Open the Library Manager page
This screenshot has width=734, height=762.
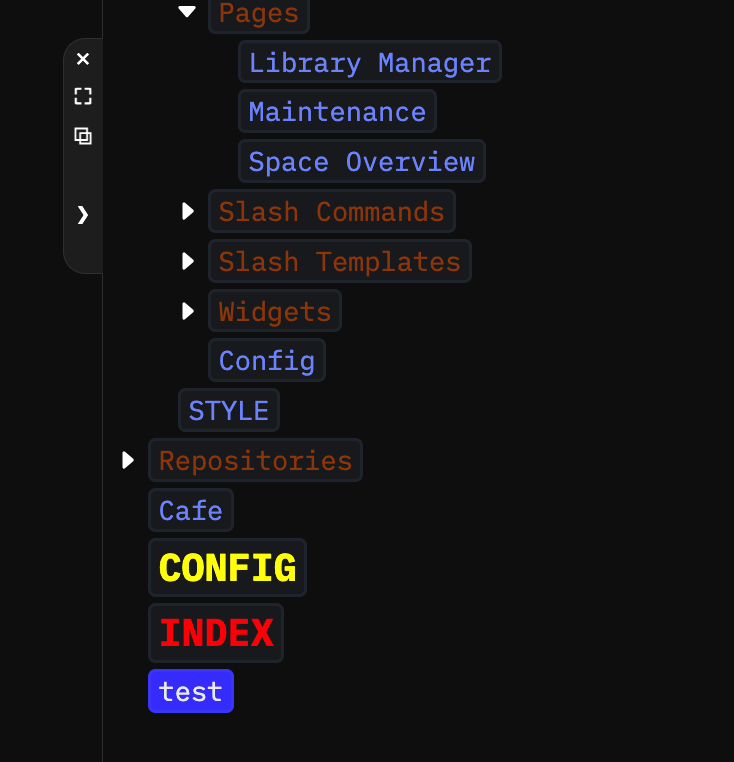pos(369,62)
